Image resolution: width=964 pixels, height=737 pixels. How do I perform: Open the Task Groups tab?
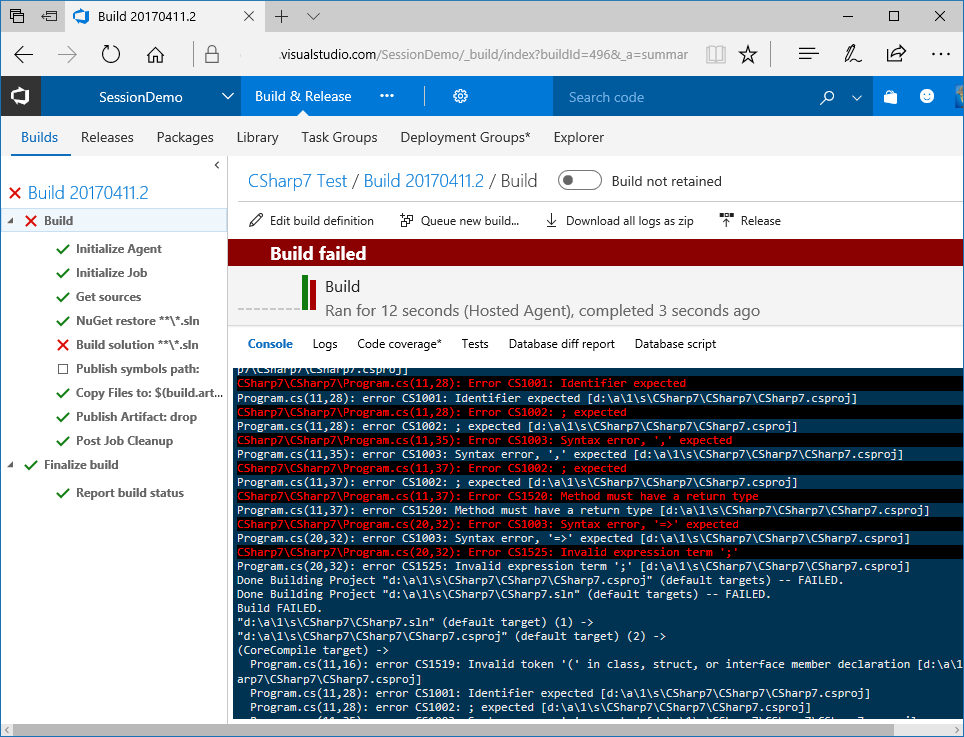[x=339, y=137]
